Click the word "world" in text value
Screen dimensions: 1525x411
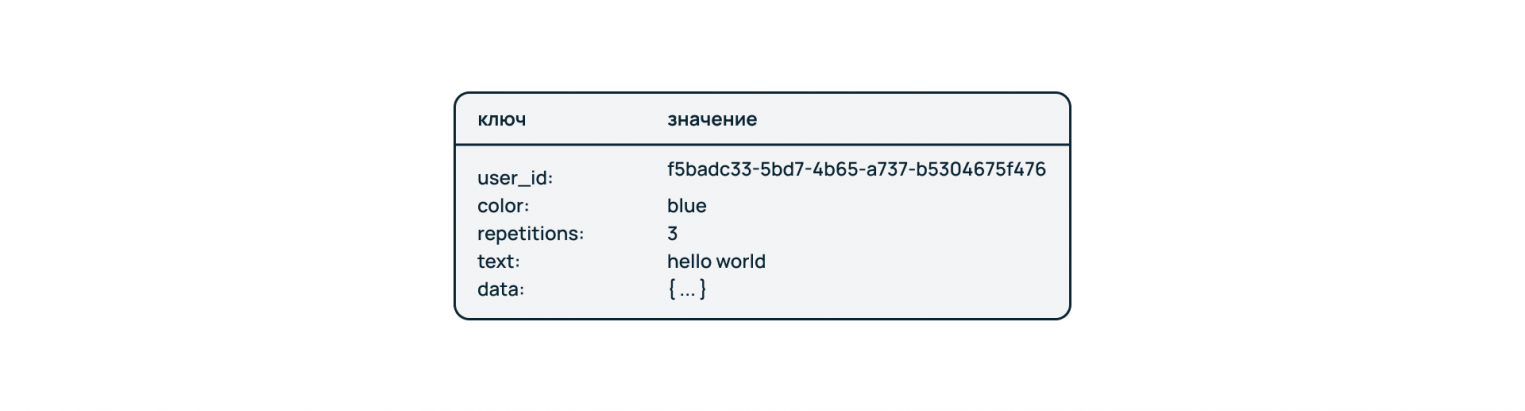click(x=741, y=262)
